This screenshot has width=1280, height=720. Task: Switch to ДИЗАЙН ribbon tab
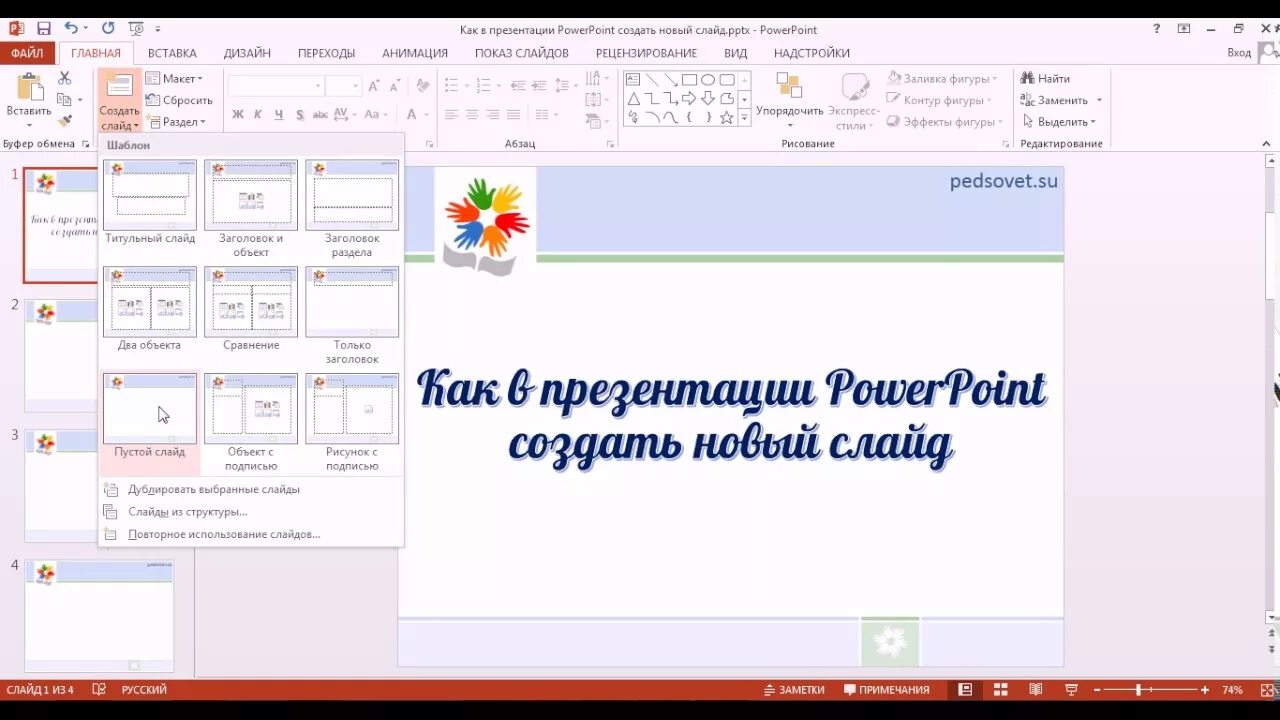coord(247,53)
